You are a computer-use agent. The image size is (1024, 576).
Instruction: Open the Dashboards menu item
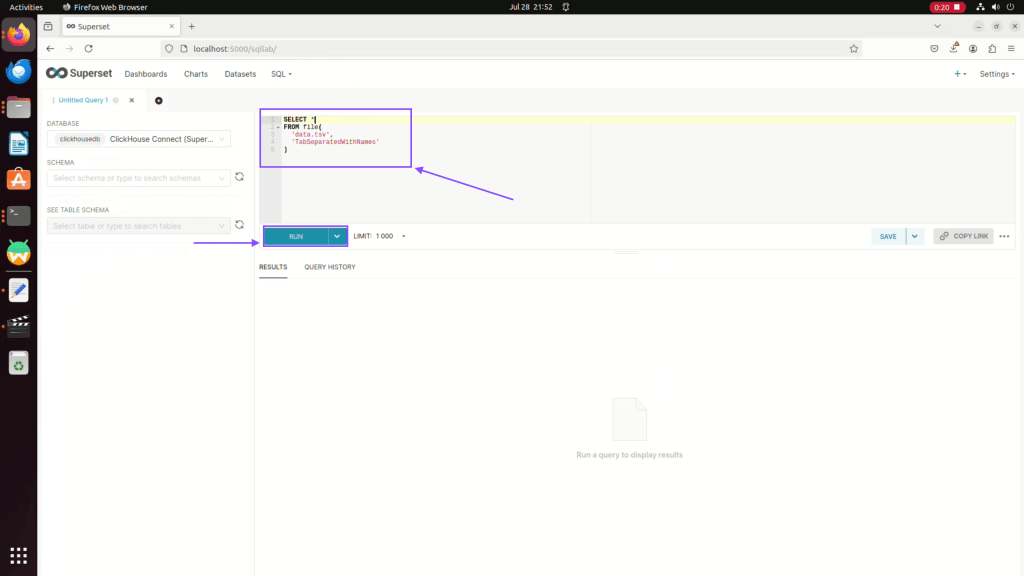(145, 74)
